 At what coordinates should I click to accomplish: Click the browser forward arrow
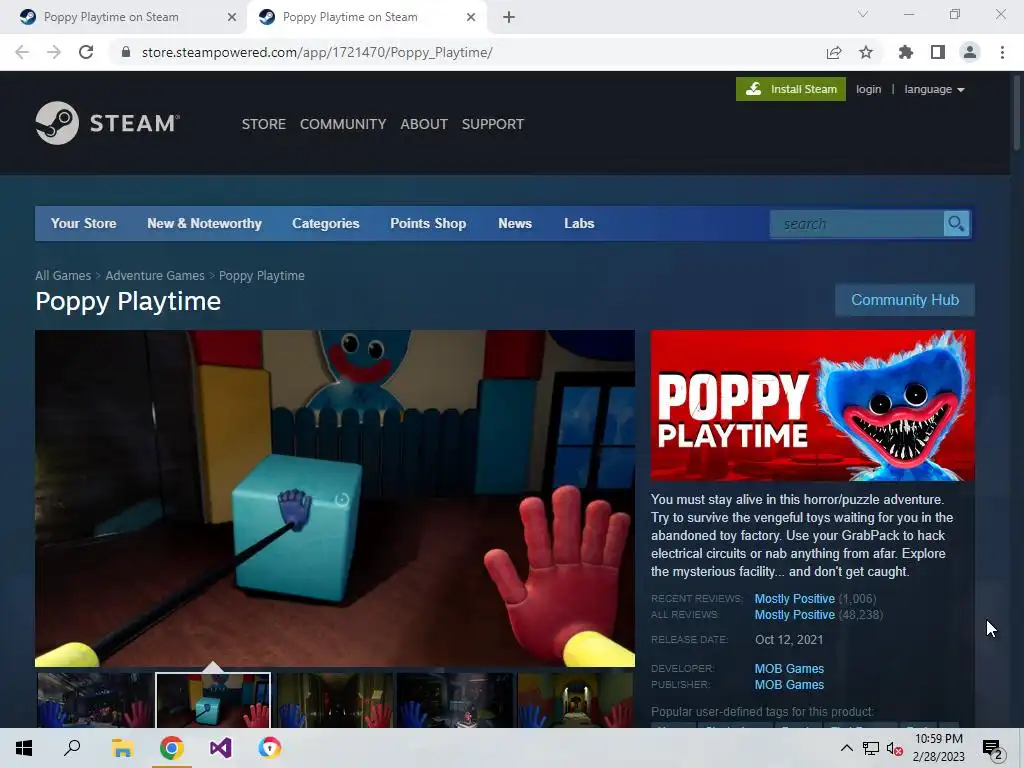point(54,52)
